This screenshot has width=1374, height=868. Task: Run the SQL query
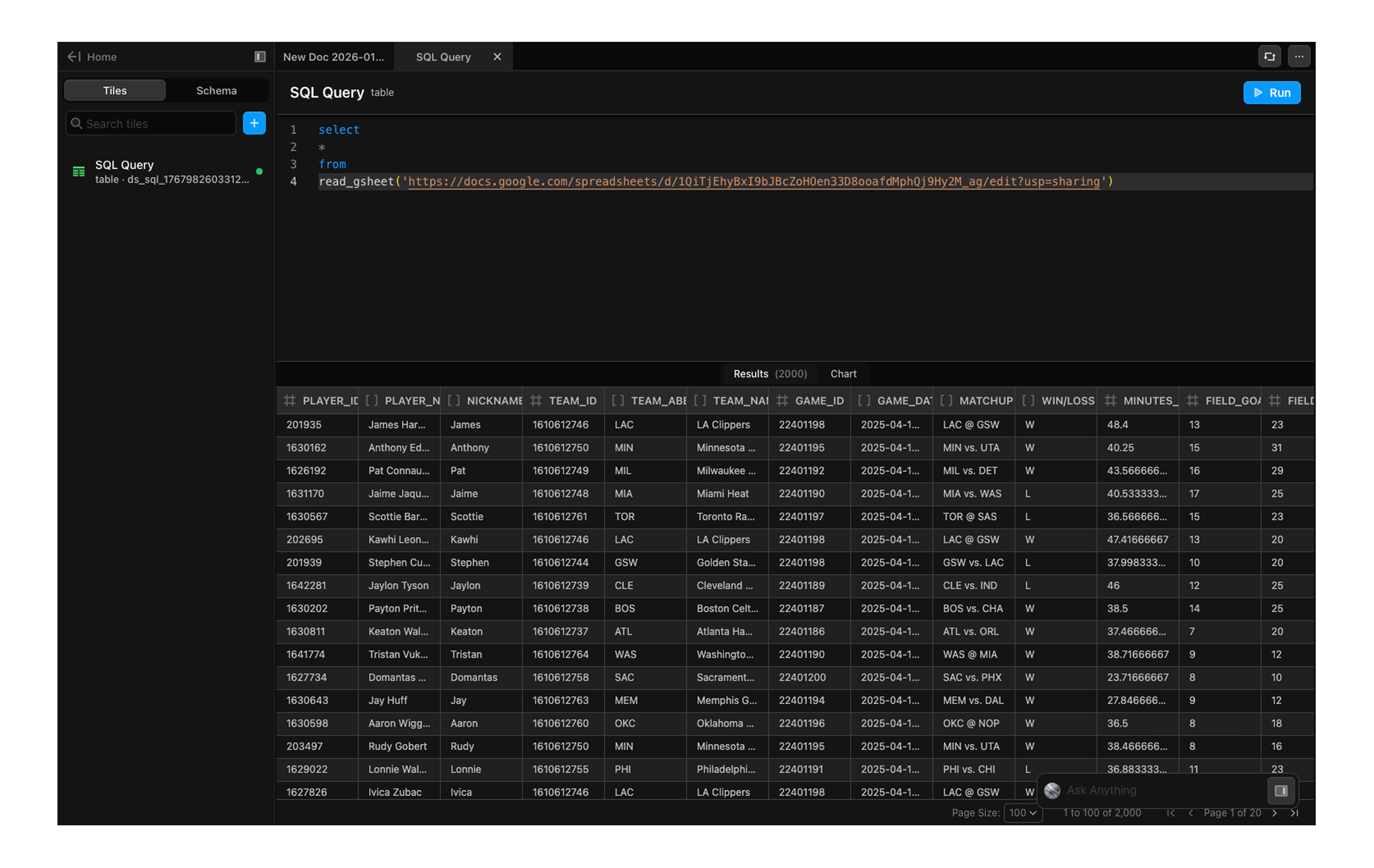tap(1272, 93)
